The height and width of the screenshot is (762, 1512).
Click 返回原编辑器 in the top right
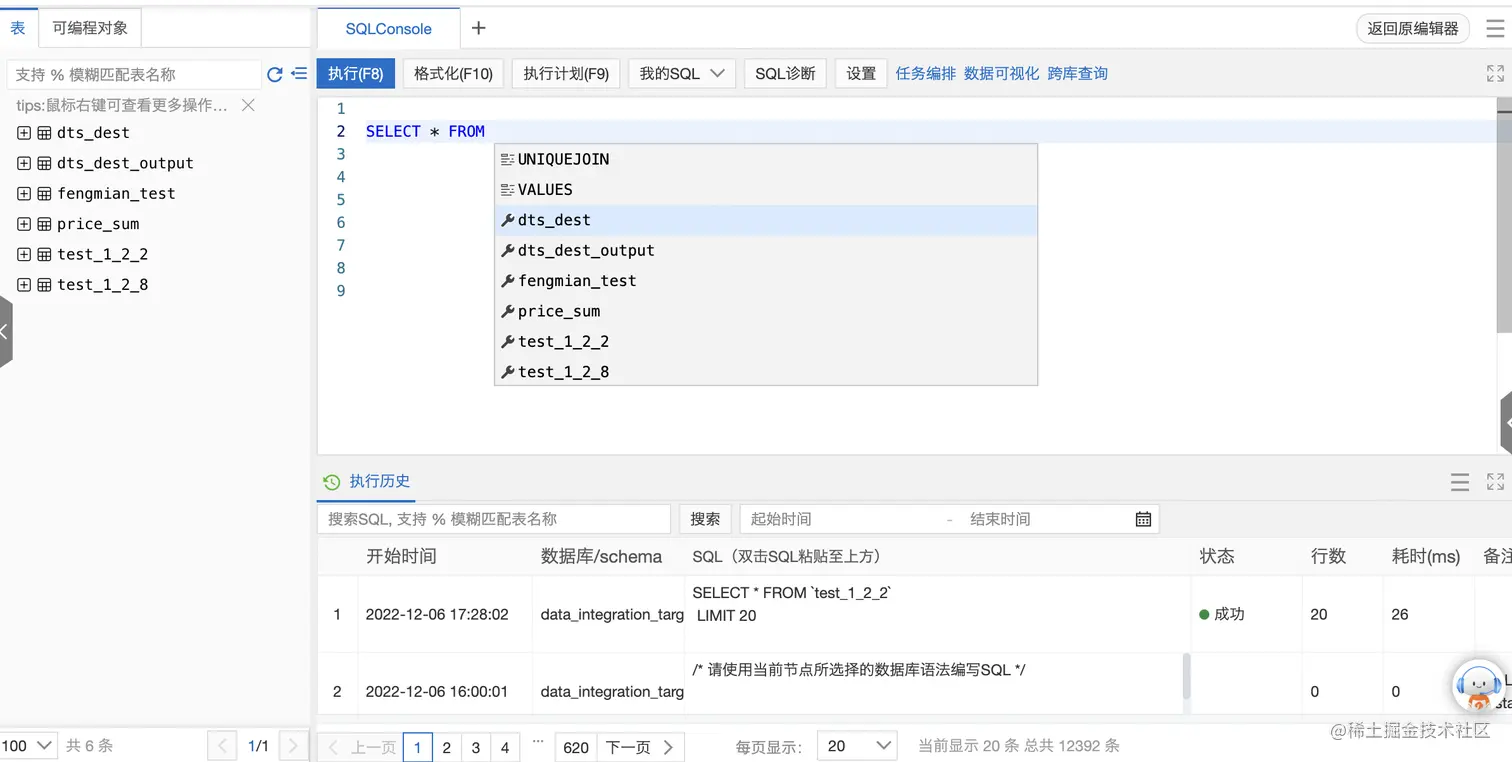point(1413,29)
